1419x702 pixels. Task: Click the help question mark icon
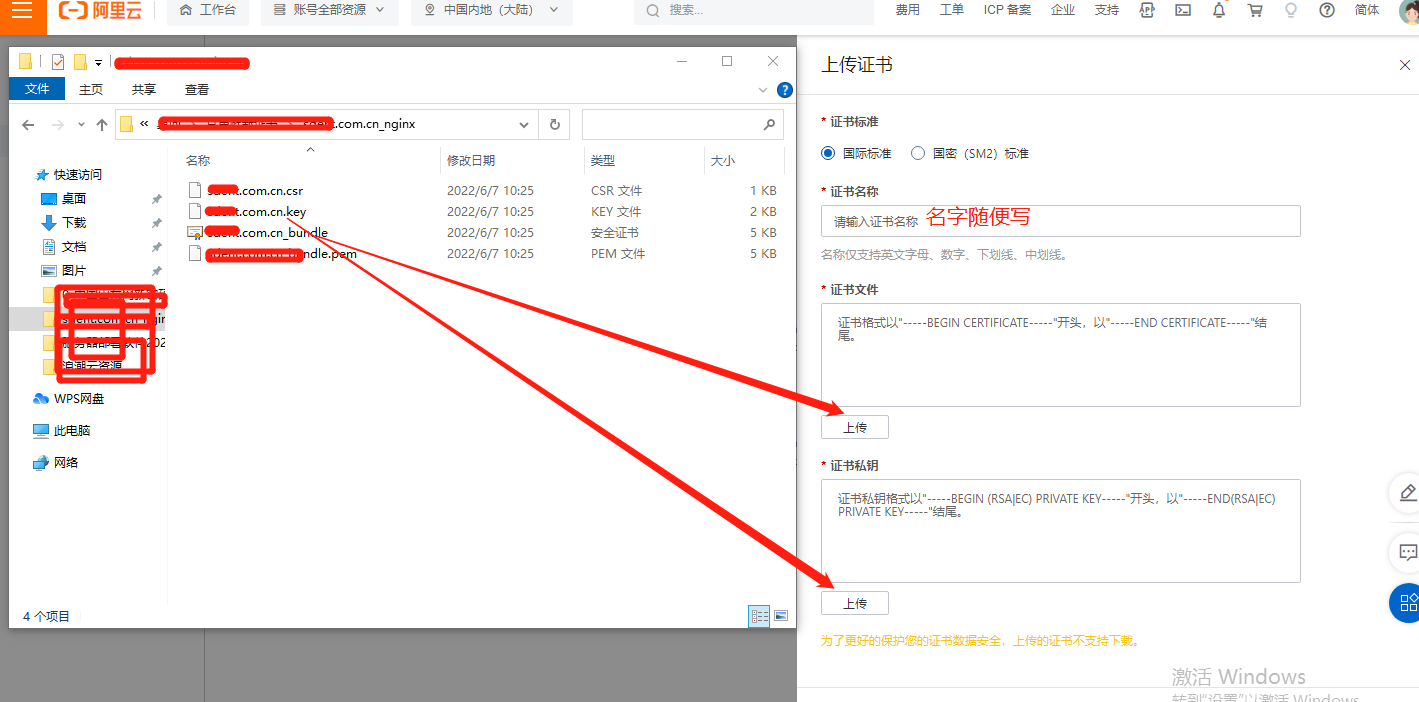(1327, 10)
